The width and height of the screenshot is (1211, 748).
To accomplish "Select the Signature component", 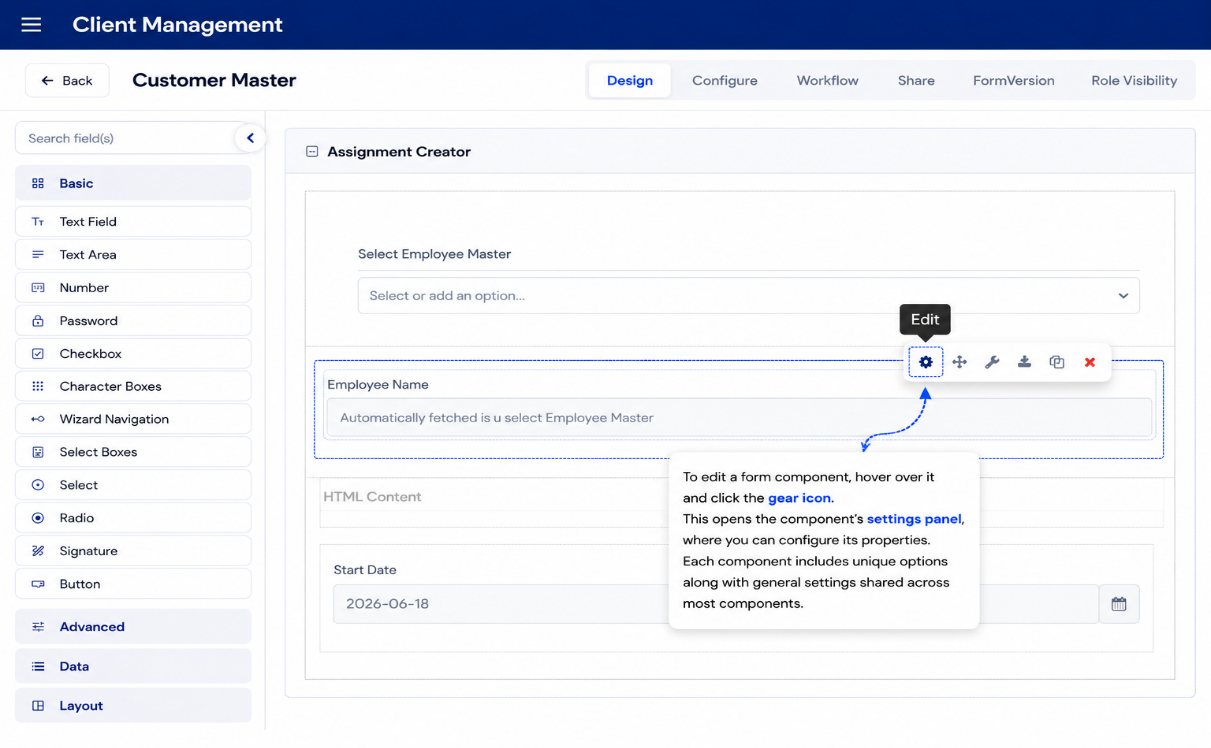I will 133,551.
